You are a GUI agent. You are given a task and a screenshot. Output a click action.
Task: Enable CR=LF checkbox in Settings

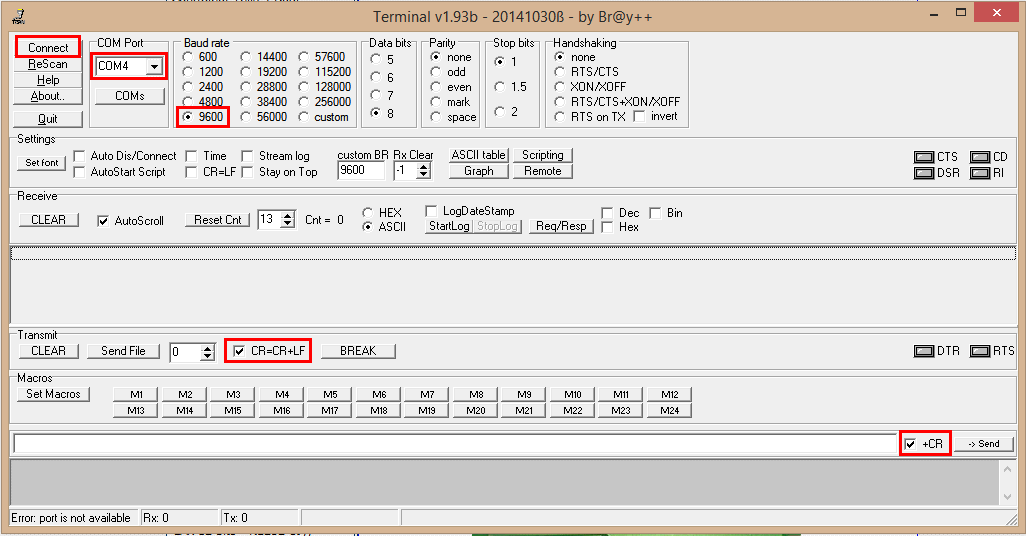(192, 172)
